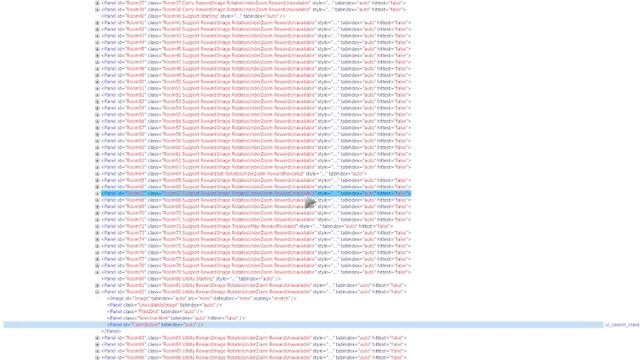Viewport: 640px width, 360px height.
Task: Select the Image element inside Room82
Action: (x=202, y=298)
